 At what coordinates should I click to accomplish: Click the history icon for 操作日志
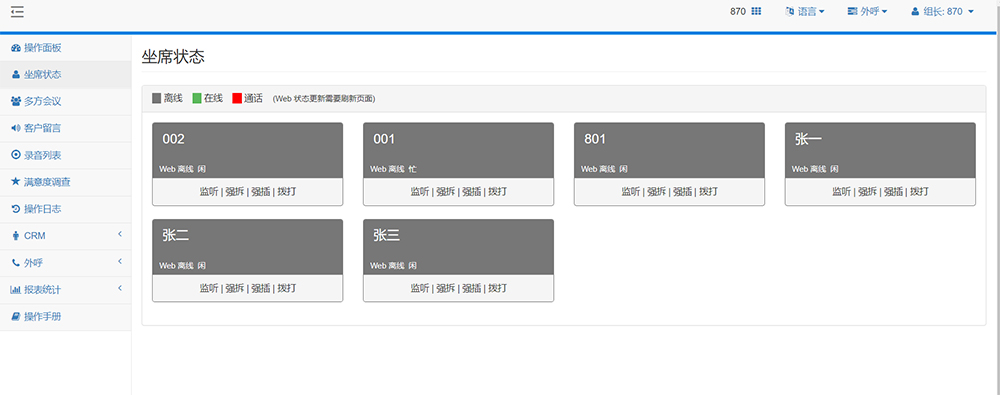point(16,209)
